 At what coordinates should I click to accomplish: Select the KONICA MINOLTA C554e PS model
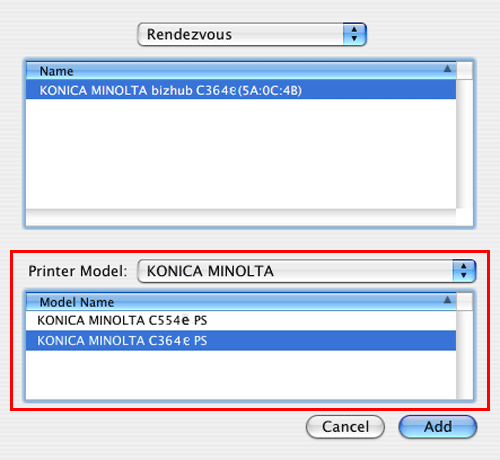tap(241, 320)
